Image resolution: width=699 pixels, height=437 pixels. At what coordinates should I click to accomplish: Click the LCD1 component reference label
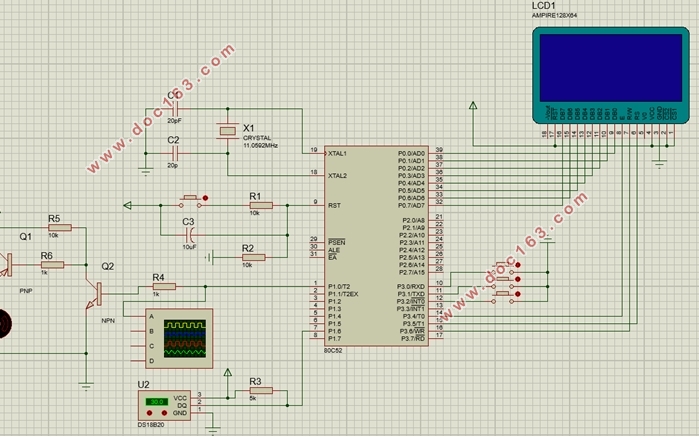(543, 6)
